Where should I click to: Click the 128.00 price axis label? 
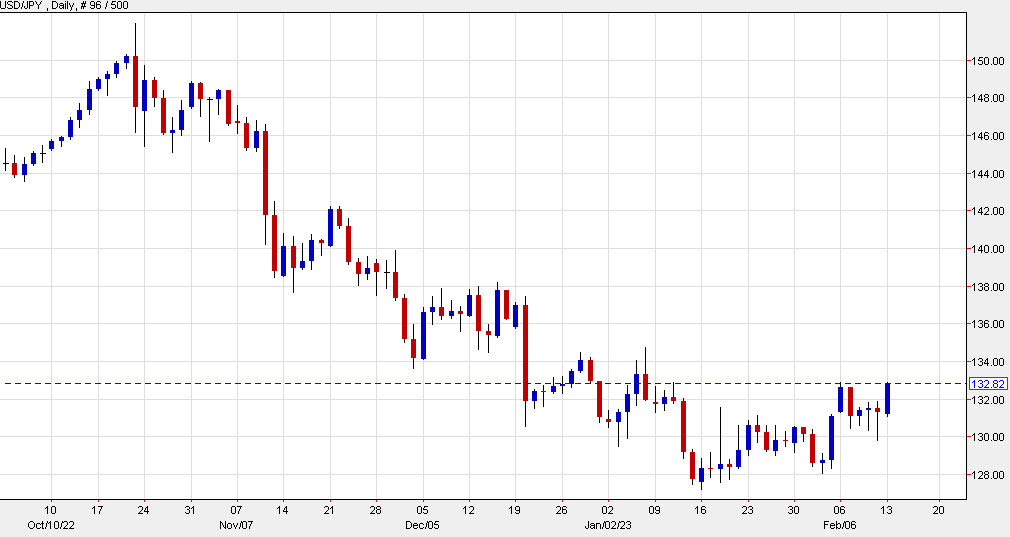[x=988, y=475]
